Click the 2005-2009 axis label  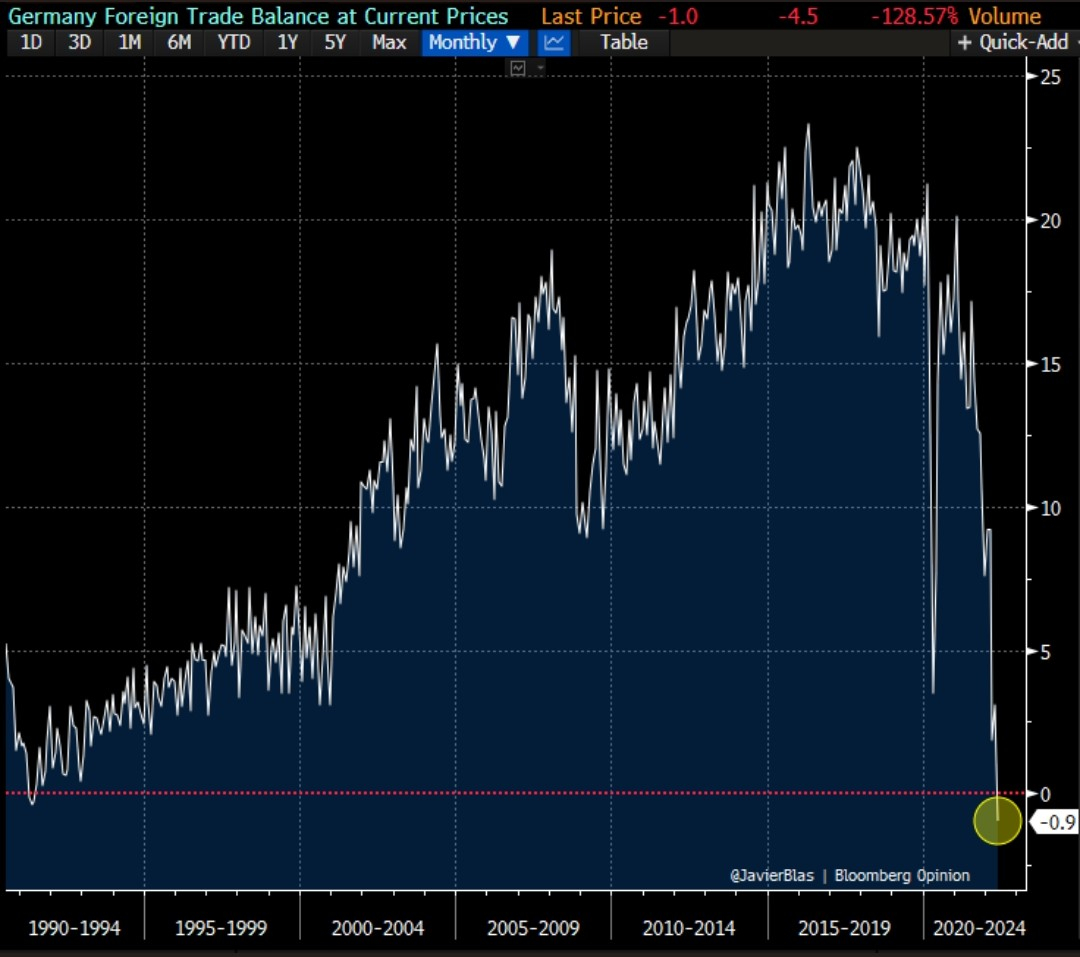(x=533, y=928)
